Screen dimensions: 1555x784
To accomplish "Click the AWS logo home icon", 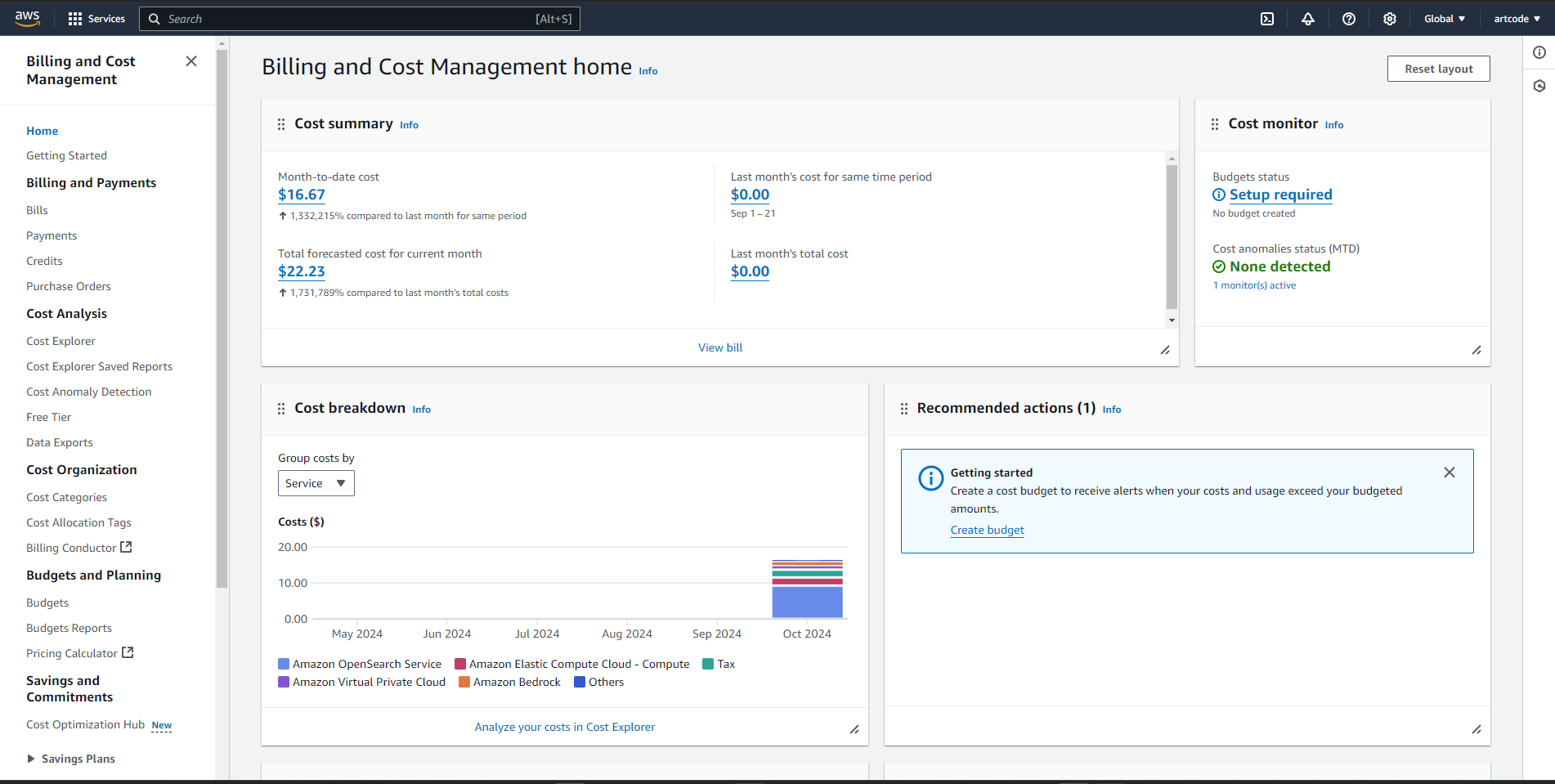I will (x=27, y=18).
